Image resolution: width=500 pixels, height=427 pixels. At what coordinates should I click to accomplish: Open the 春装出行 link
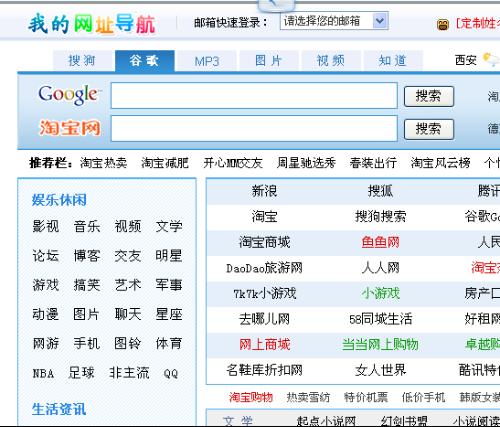pos(373,163)
